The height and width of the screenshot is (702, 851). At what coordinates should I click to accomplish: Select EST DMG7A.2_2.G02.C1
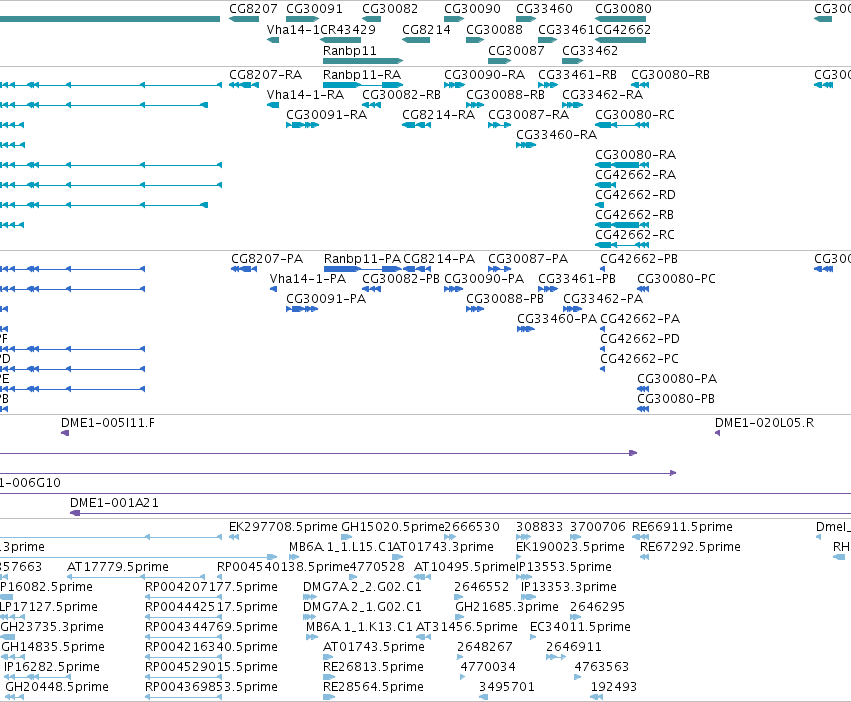[x=309, y=597]
